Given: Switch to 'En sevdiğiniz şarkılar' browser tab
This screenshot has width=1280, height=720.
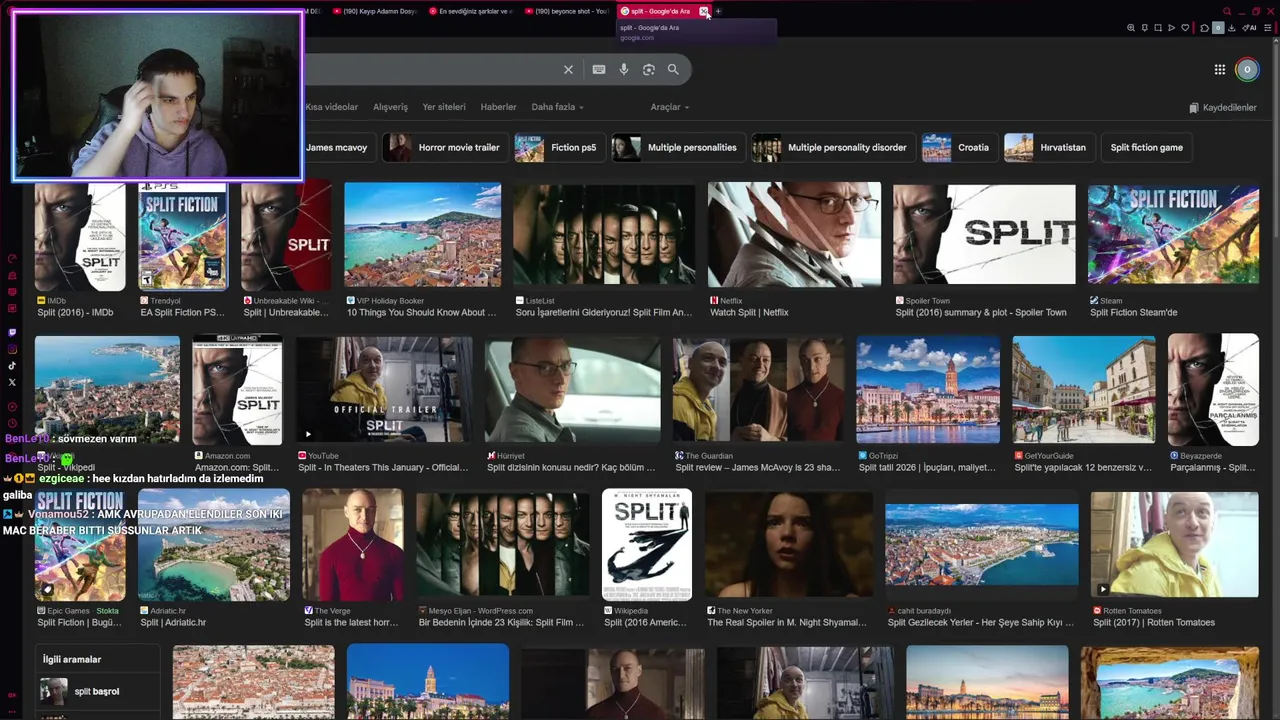Looking at the screenshot, I should pyautogui.click(x=470, y=11).
